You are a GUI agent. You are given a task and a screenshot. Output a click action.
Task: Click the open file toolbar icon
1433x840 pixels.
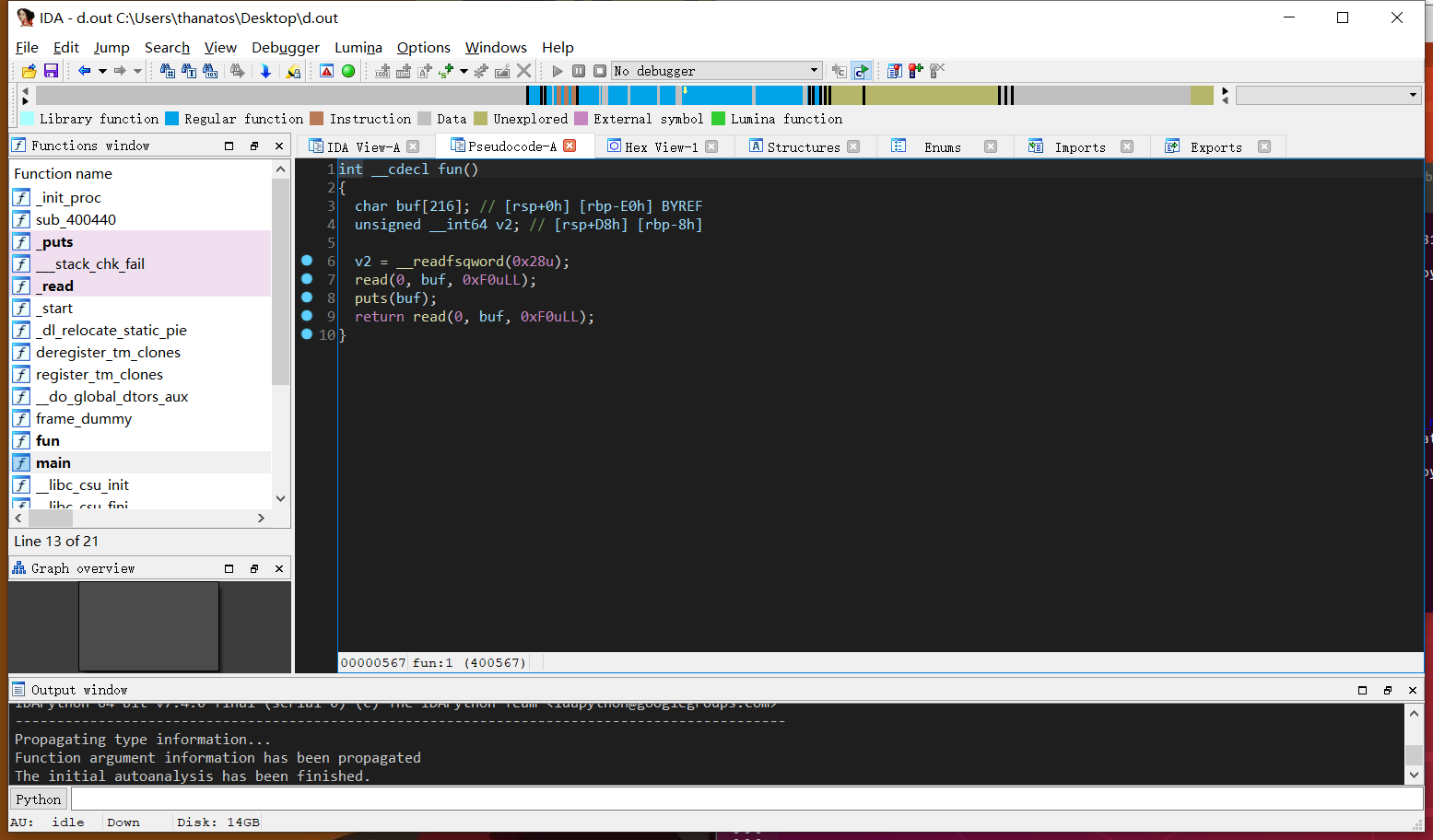(x=29, y=71)
